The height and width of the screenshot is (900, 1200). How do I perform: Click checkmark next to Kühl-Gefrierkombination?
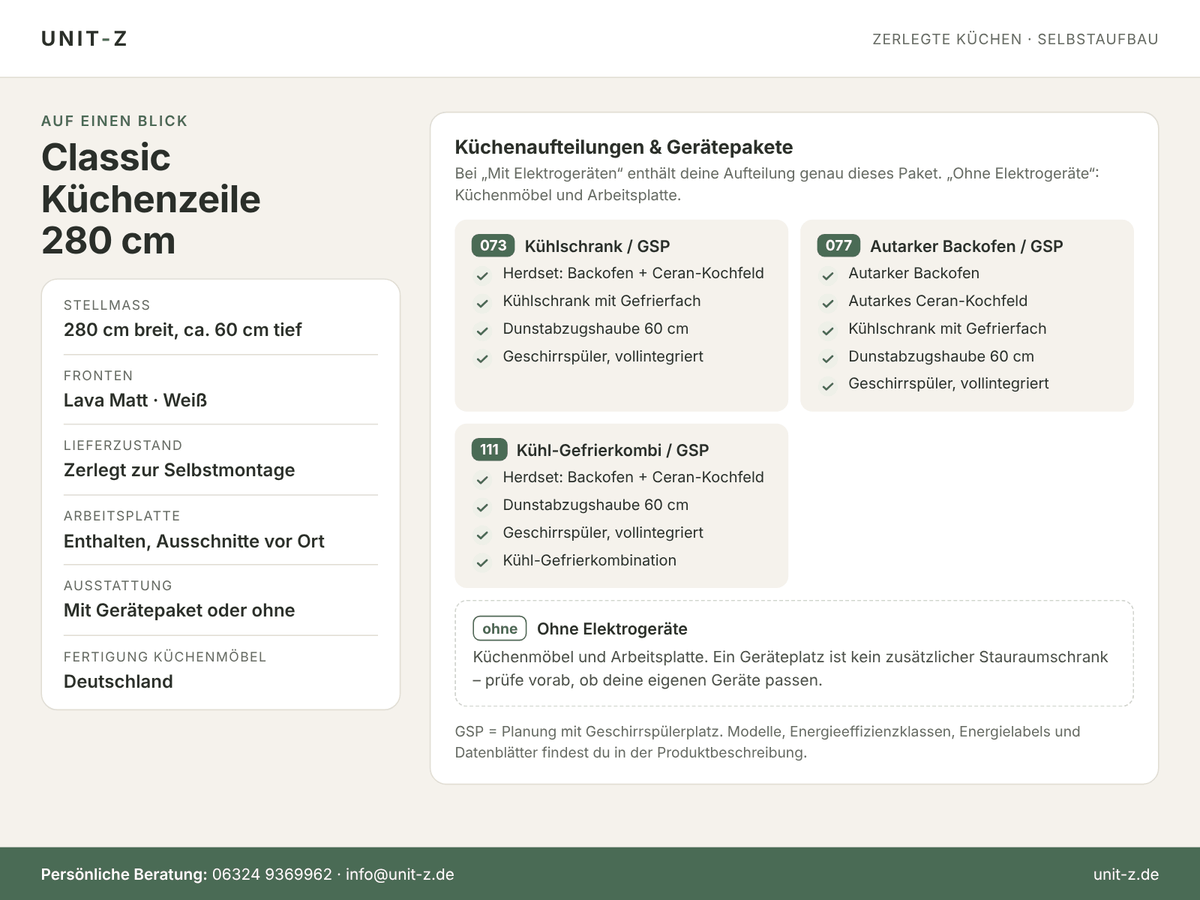(483, 562)
